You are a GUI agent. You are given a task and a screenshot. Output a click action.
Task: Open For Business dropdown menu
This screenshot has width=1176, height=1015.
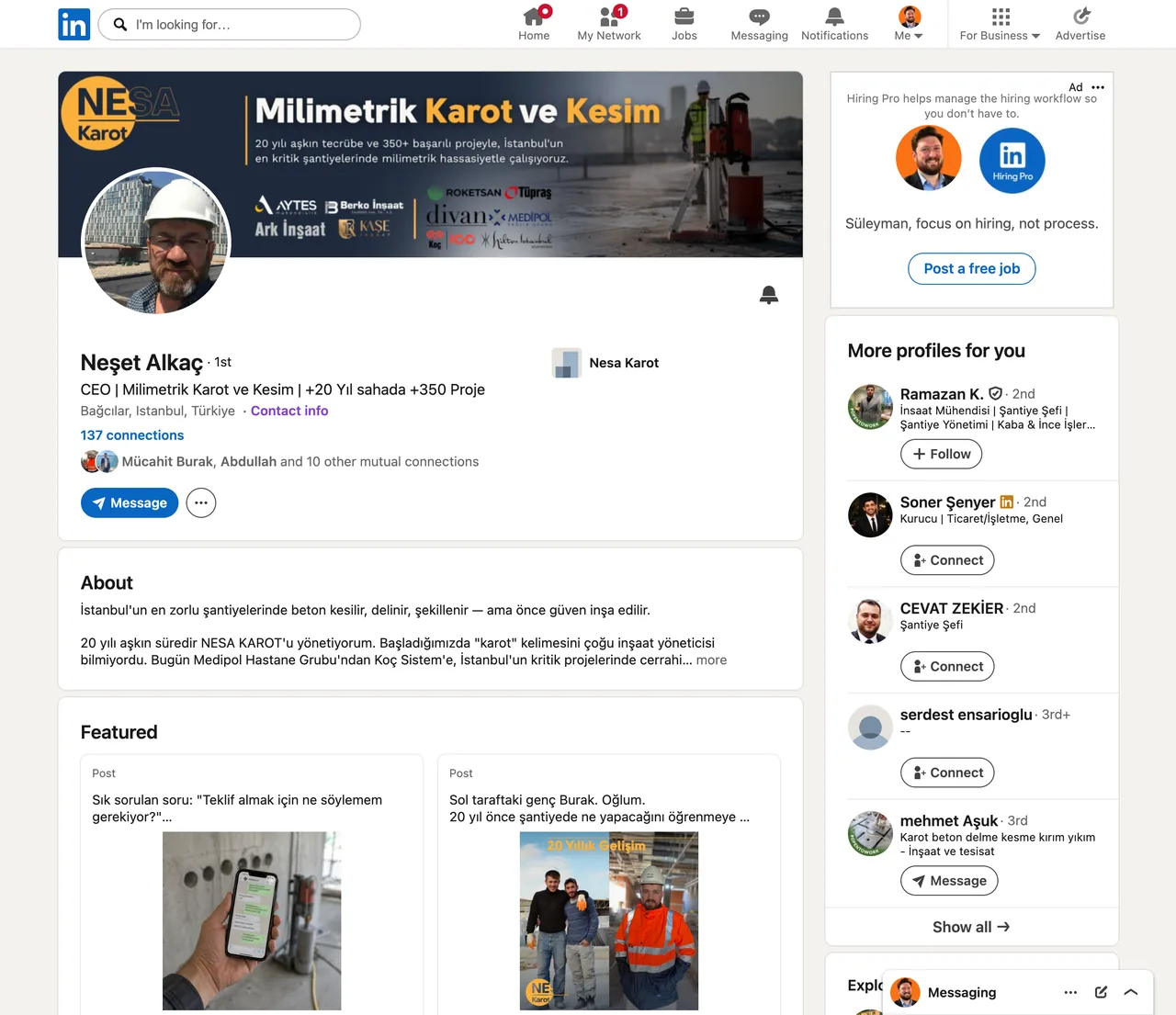(1000, 24)
